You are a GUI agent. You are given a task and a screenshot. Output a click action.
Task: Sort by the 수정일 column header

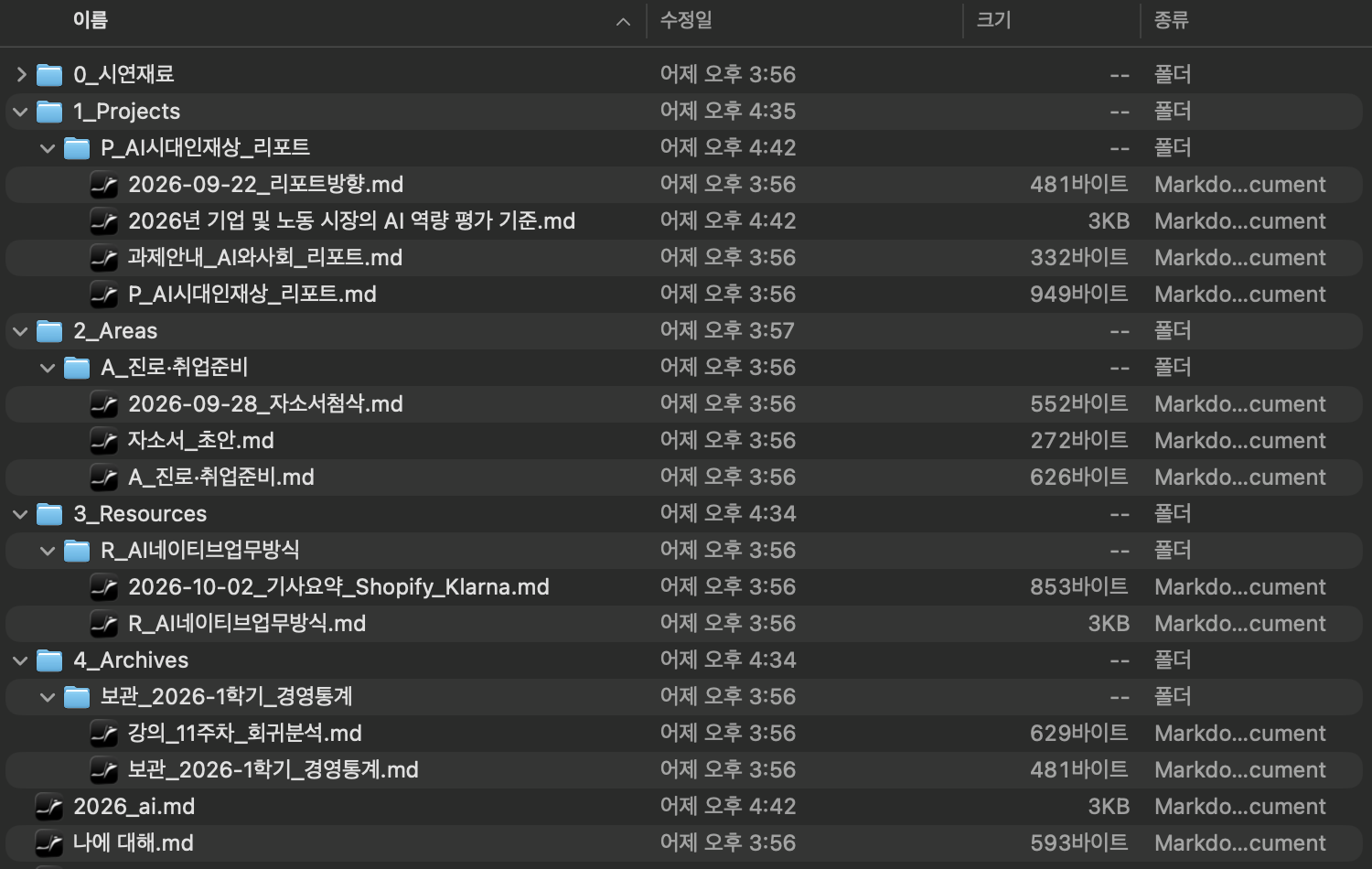click(x=686, y=20)
